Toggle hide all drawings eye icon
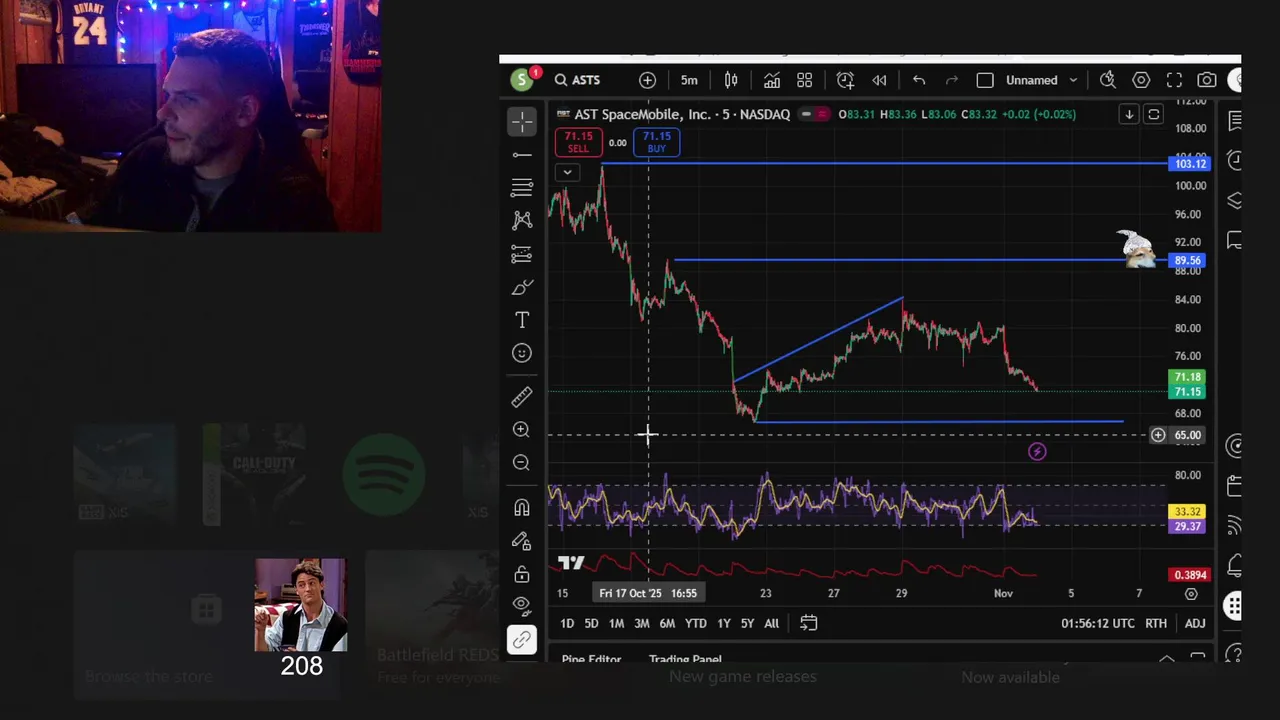This screenshot has width=1280, height=720. pyautogui.click(x=522, y=604)
